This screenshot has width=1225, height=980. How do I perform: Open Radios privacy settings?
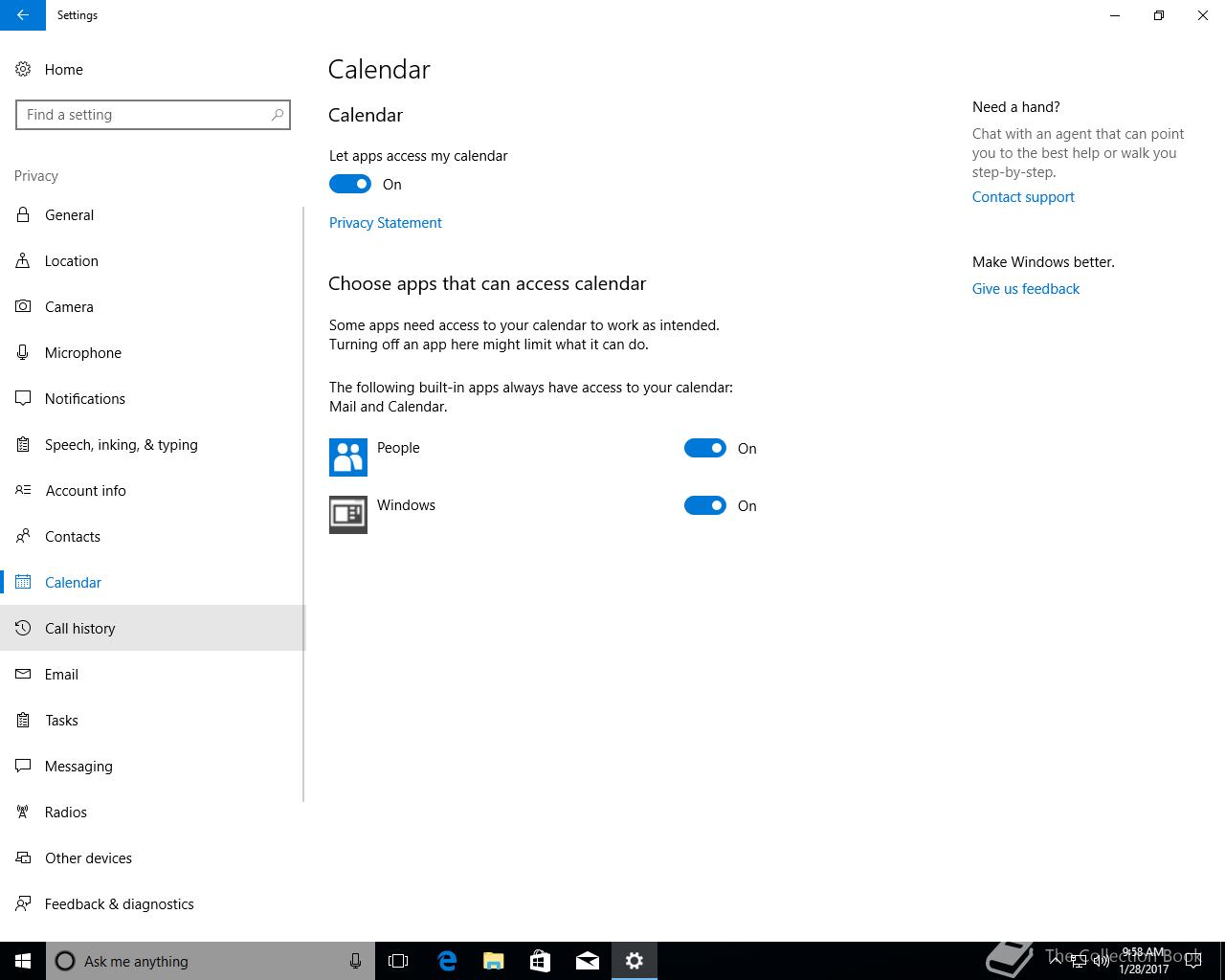153,812
